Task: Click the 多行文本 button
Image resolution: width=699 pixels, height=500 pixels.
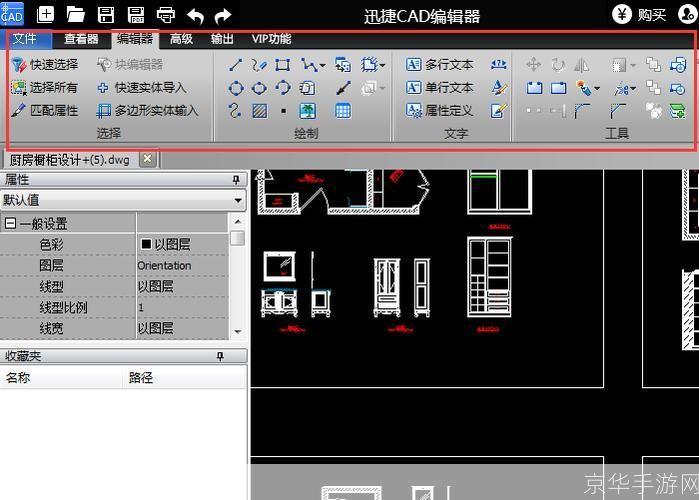Action: 440,65
